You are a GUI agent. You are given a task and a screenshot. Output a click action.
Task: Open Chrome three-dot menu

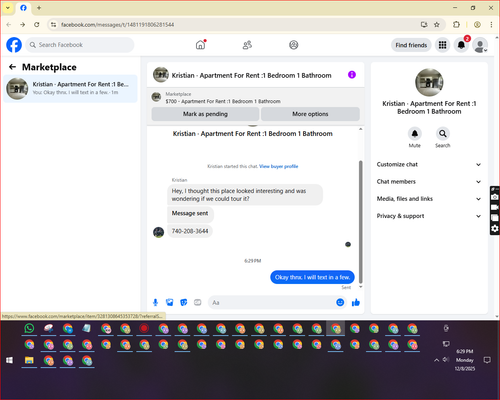coord(491,25)
